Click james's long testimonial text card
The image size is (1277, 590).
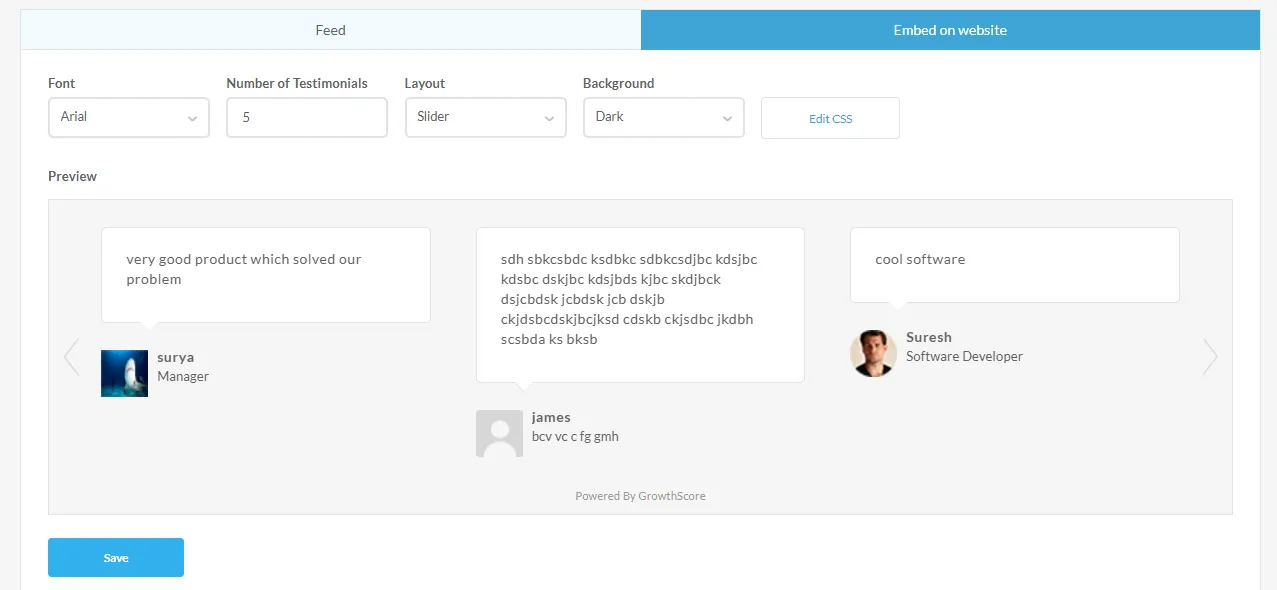pyautogui.click(x=640, y=305)
